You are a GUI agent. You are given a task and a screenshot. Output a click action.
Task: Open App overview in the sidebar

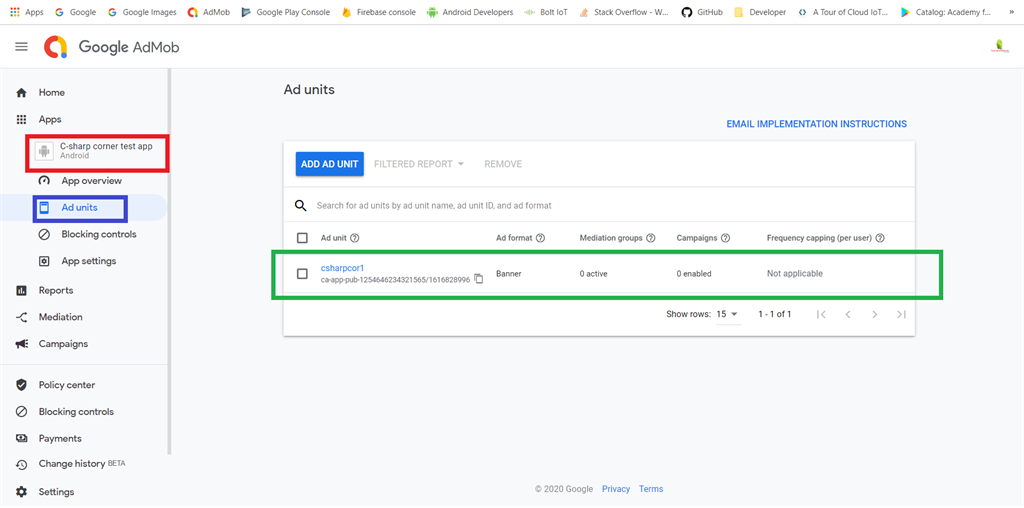pyautogui.click(x=91, y=181)
